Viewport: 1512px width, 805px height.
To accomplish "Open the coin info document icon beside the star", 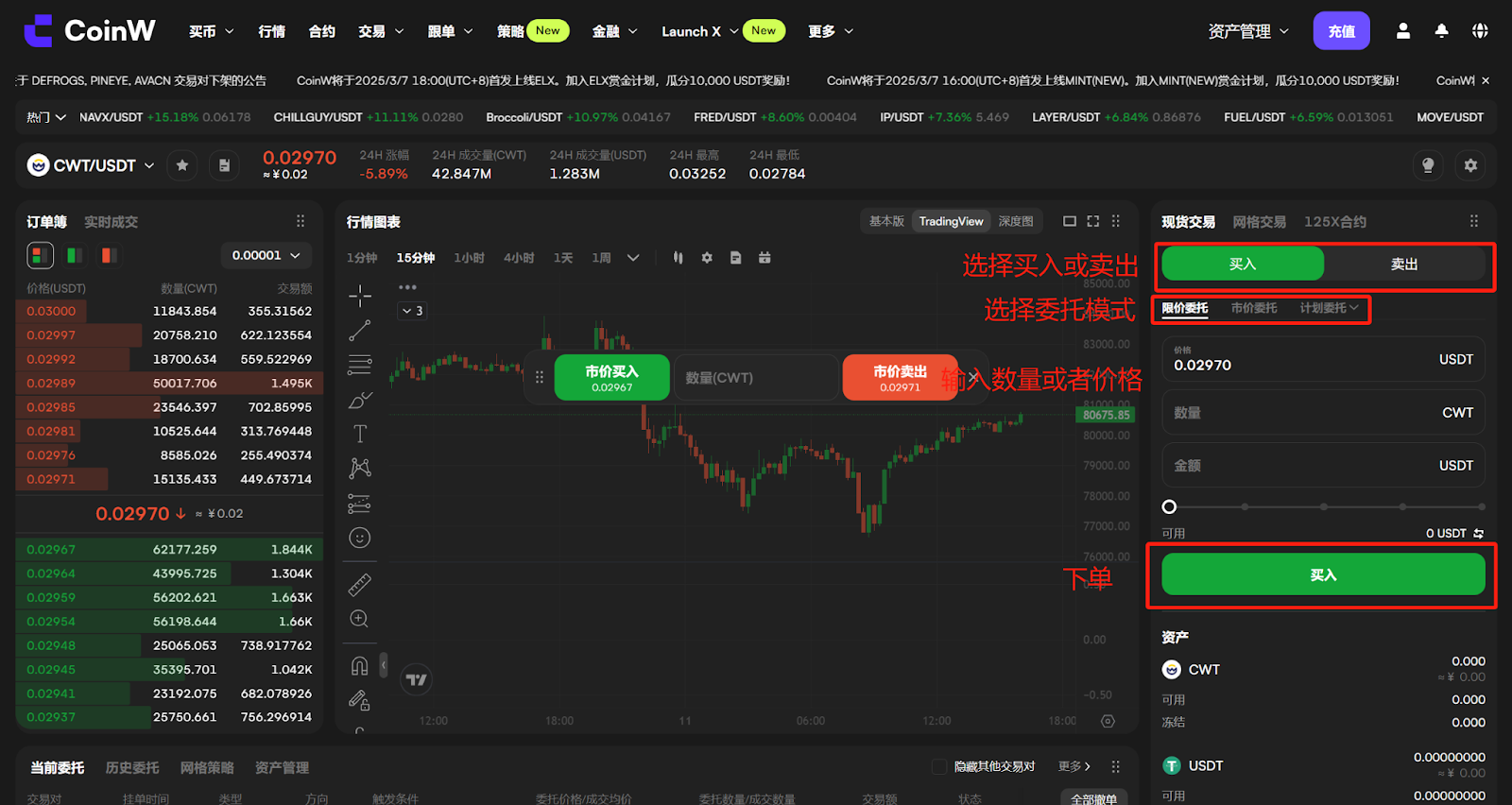I will coord(224,165).
